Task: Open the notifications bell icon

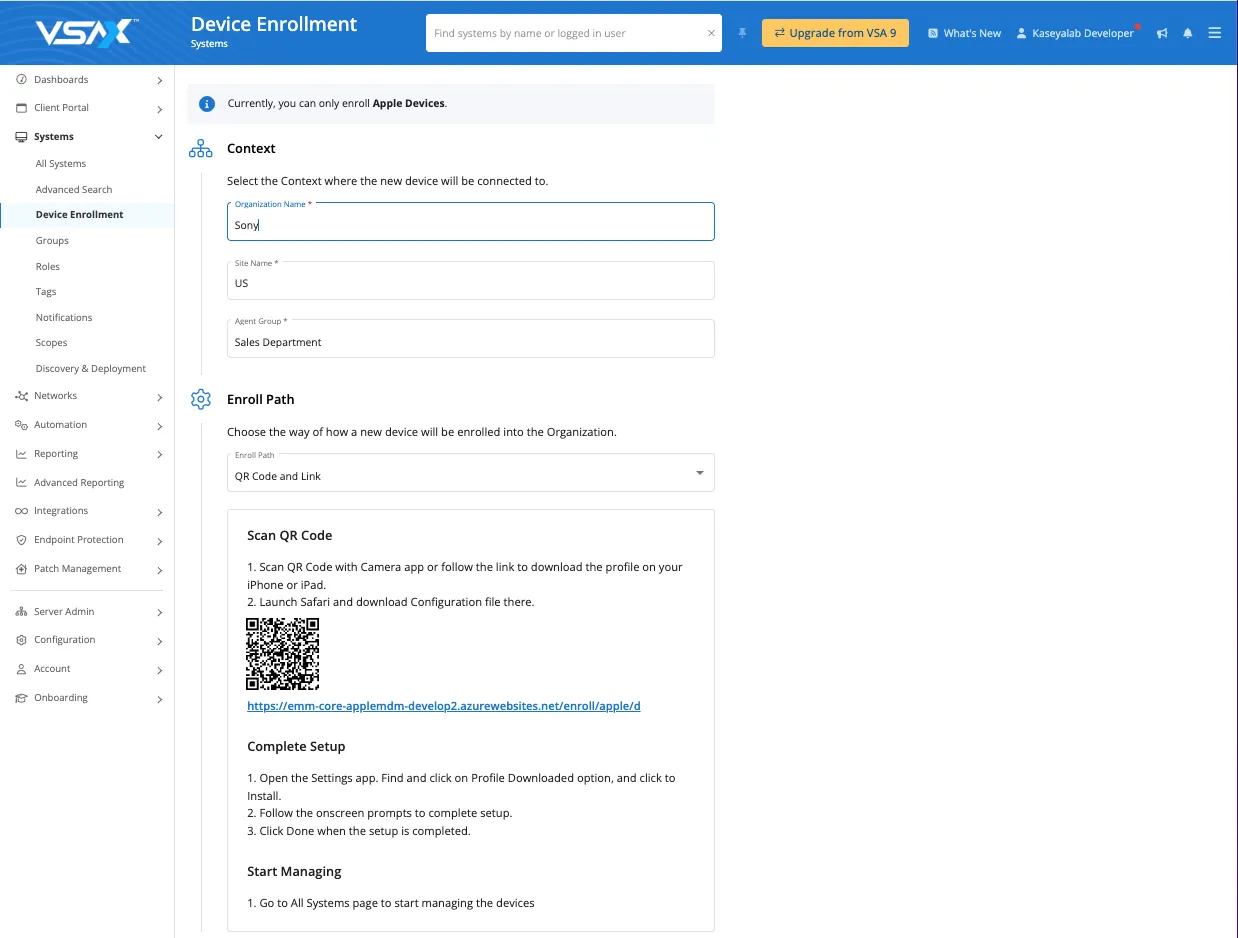Action: (1188, 33)
